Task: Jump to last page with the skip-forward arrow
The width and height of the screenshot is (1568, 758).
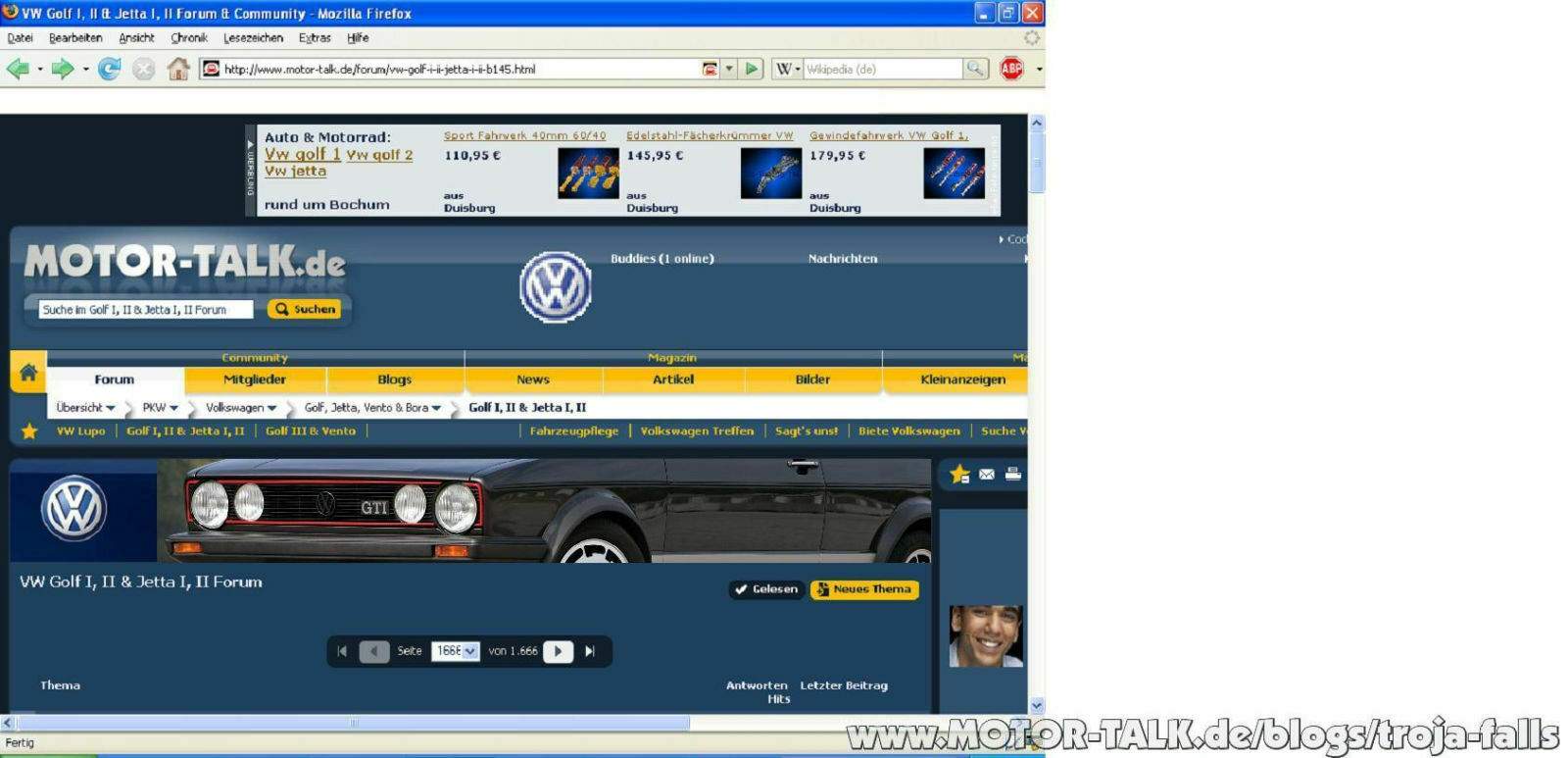Action: point(590,651)
